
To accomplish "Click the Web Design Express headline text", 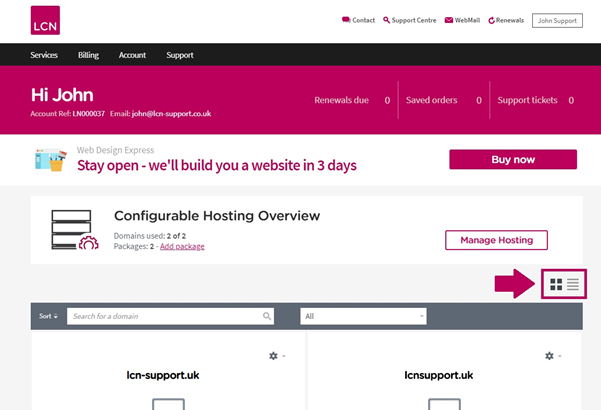I will pyautogui.click(x=217, y=166).
